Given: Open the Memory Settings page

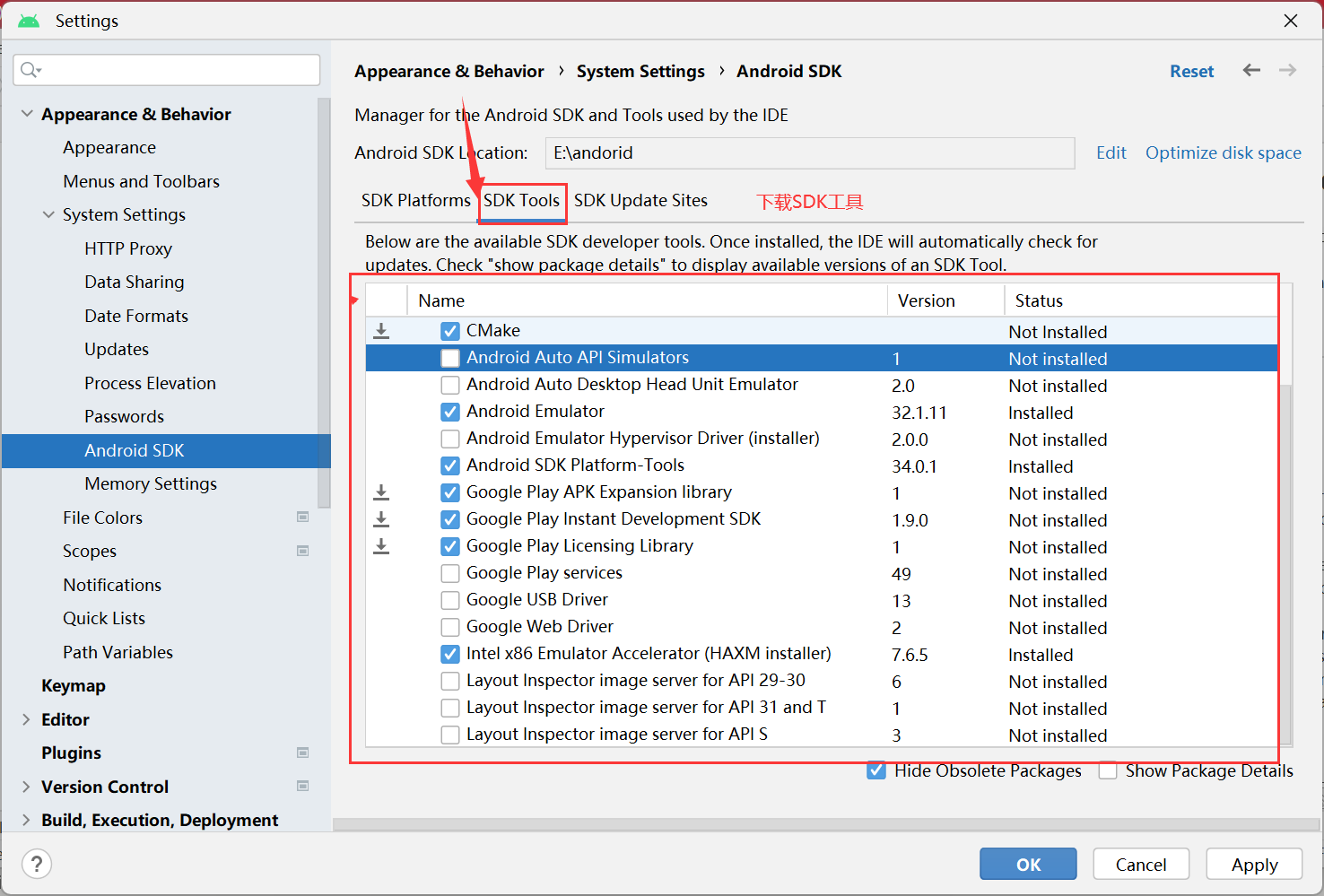Looking at the screenshot, I should 151,483.
